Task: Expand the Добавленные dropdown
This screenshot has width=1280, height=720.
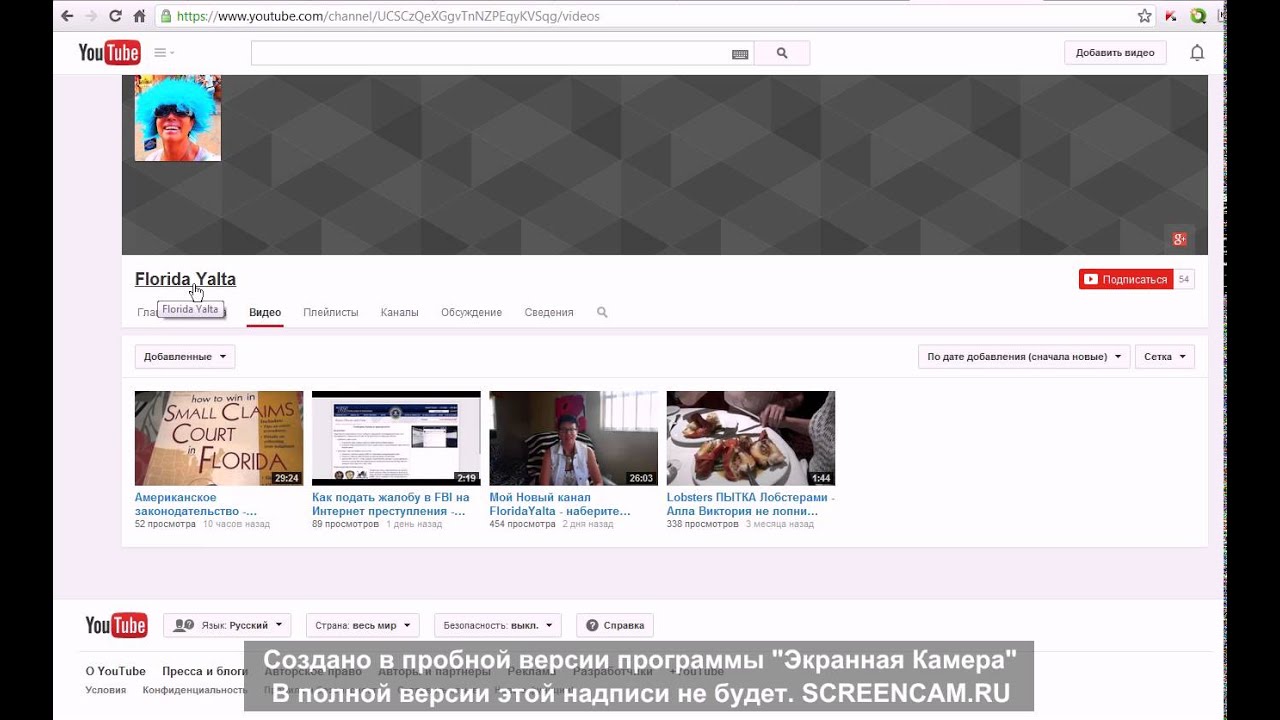Action: (185, 356)
